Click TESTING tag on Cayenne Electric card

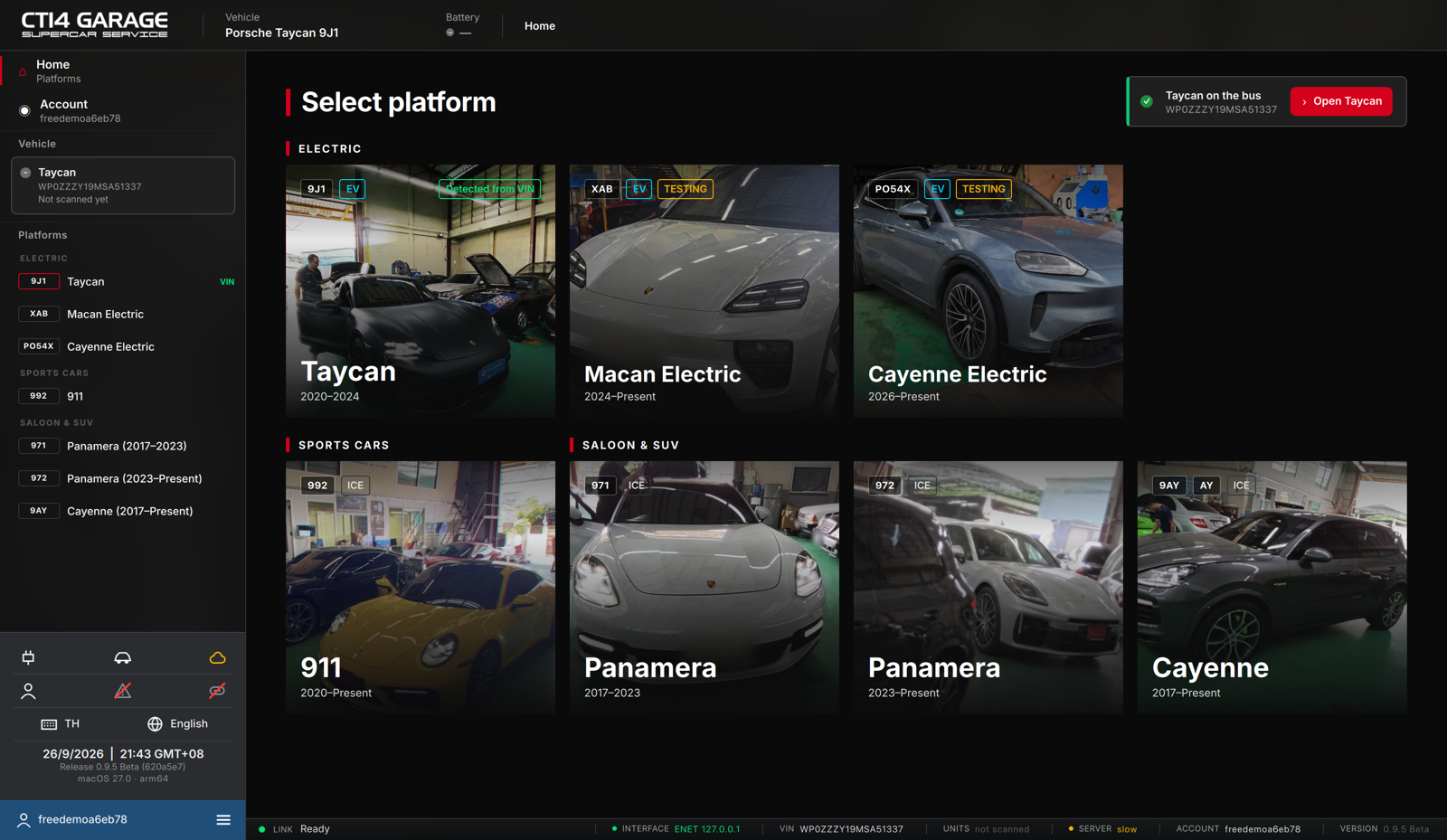[x=984, y=189]
